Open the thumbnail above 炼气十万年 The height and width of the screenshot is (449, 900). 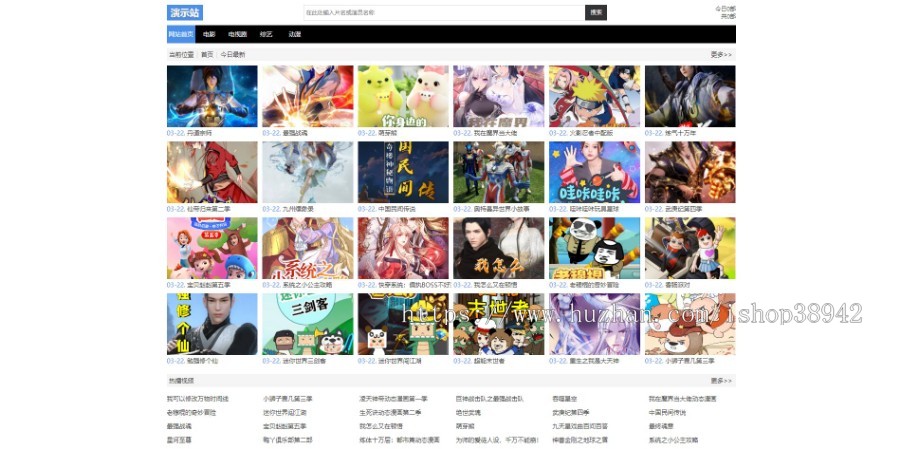690,96
